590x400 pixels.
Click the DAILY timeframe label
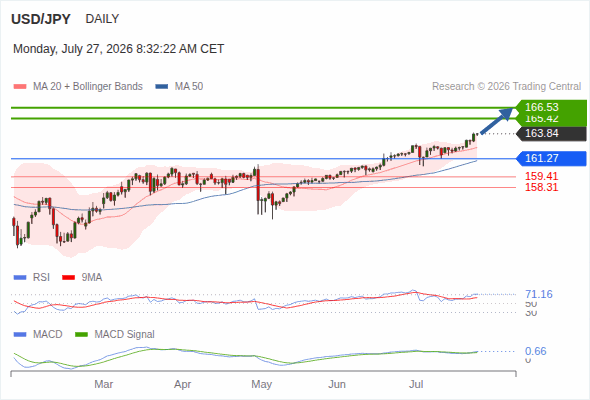click(102, 19)
